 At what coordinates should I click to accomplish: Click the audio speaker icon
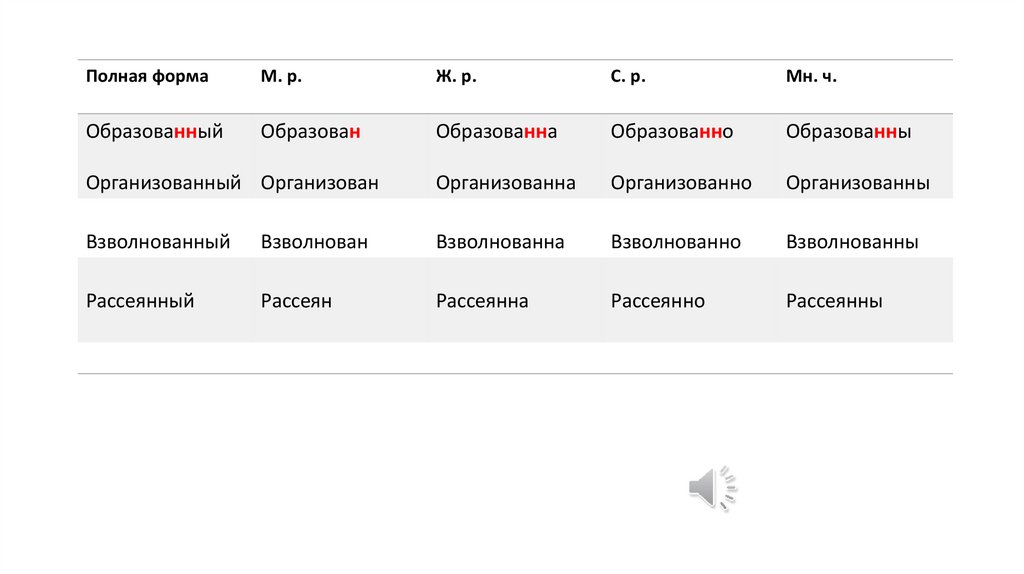point(711,488)
